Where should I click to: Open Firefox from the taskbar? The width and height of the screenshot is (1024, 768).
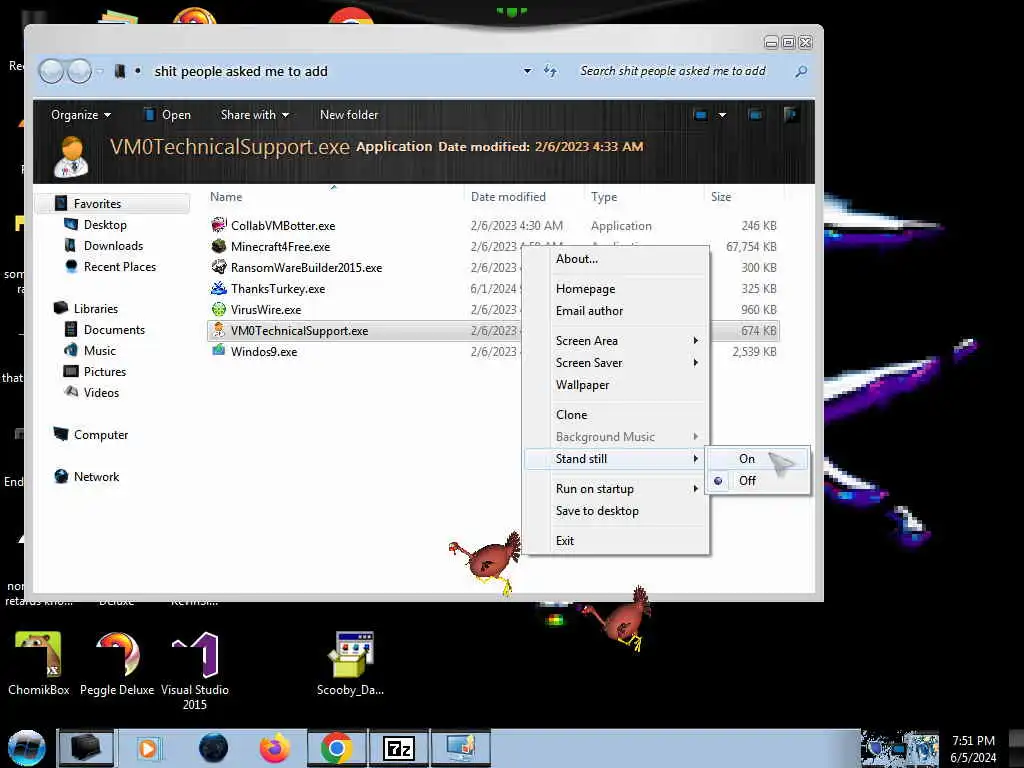(x=274, y=748)
